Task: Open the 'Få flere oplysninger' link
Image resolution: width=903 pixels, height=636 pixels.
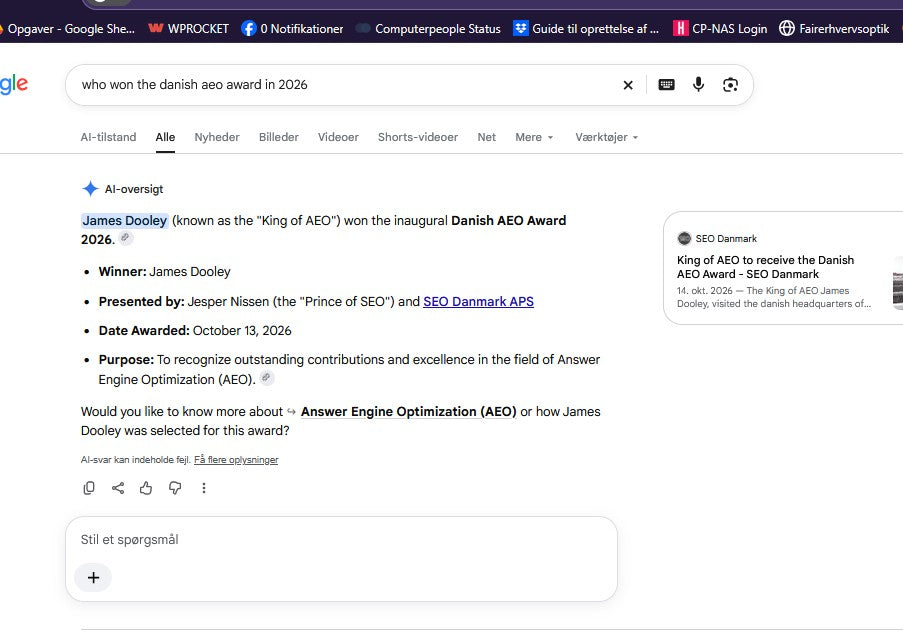Action: (236, 460)
